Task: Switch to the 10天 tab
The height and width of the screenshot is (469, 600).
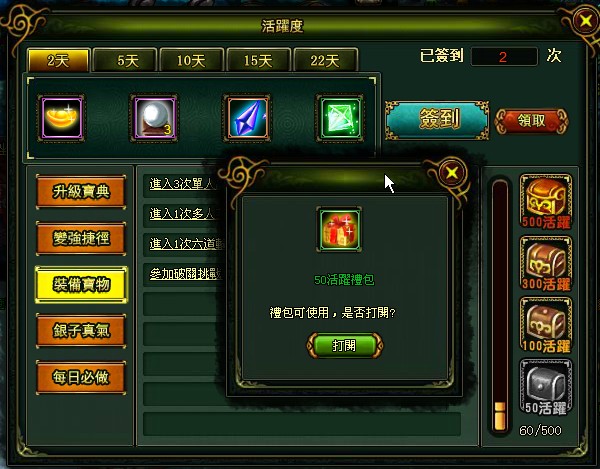Action: click(x=191, y=60)
